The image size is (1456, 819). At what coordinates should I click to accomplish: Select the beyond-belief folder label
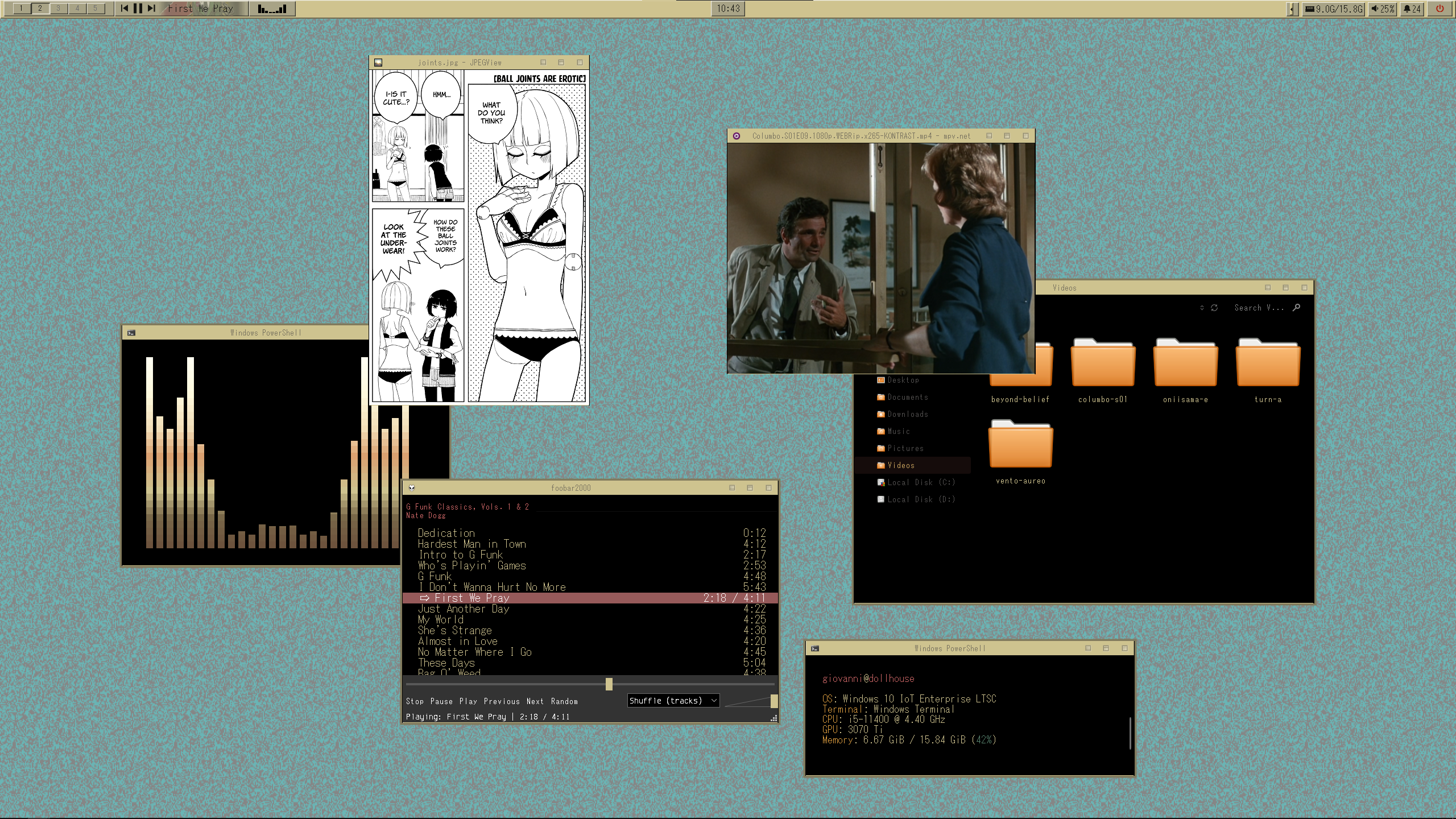click(x=1020, y=399)
